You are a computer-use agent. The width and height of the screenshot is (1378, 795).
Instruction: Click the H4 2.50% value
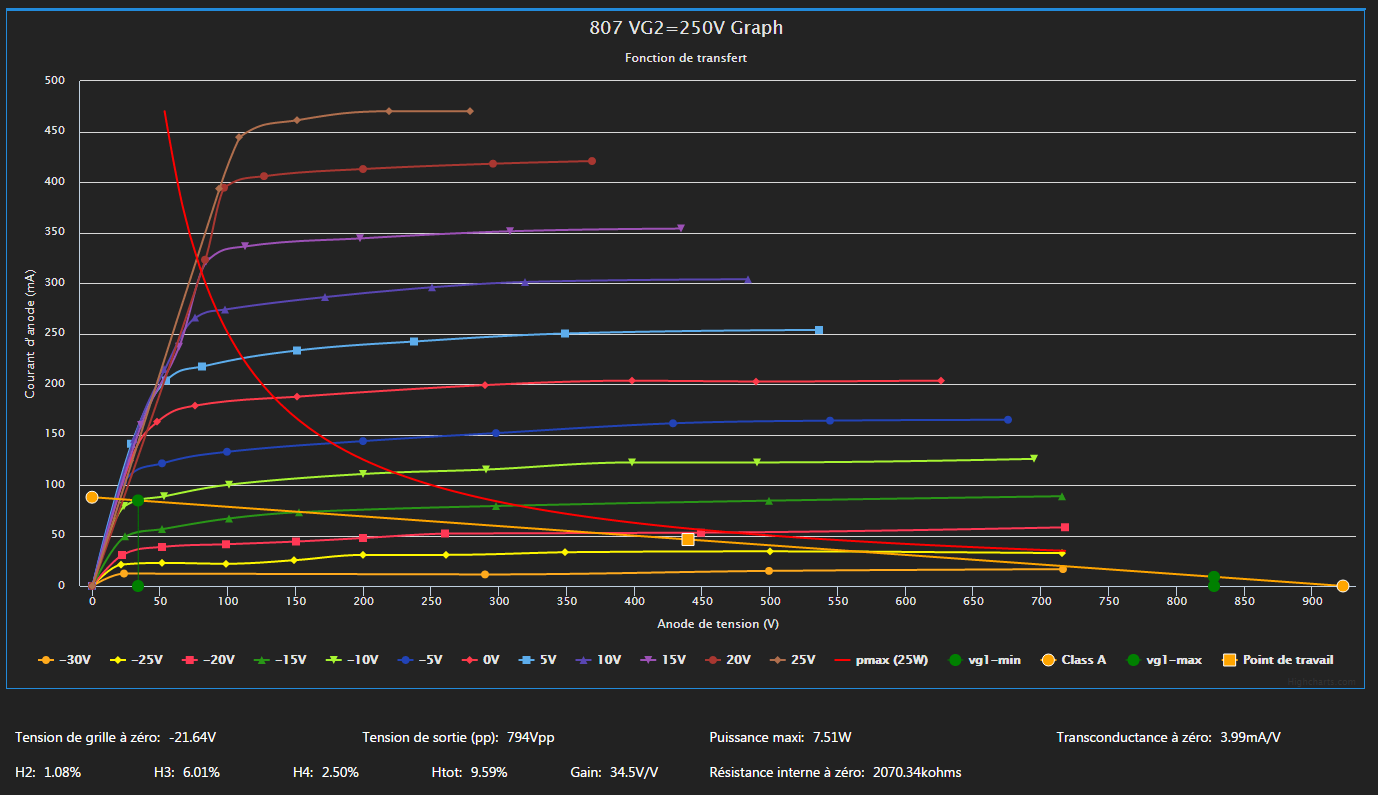[x=340, y=772]
